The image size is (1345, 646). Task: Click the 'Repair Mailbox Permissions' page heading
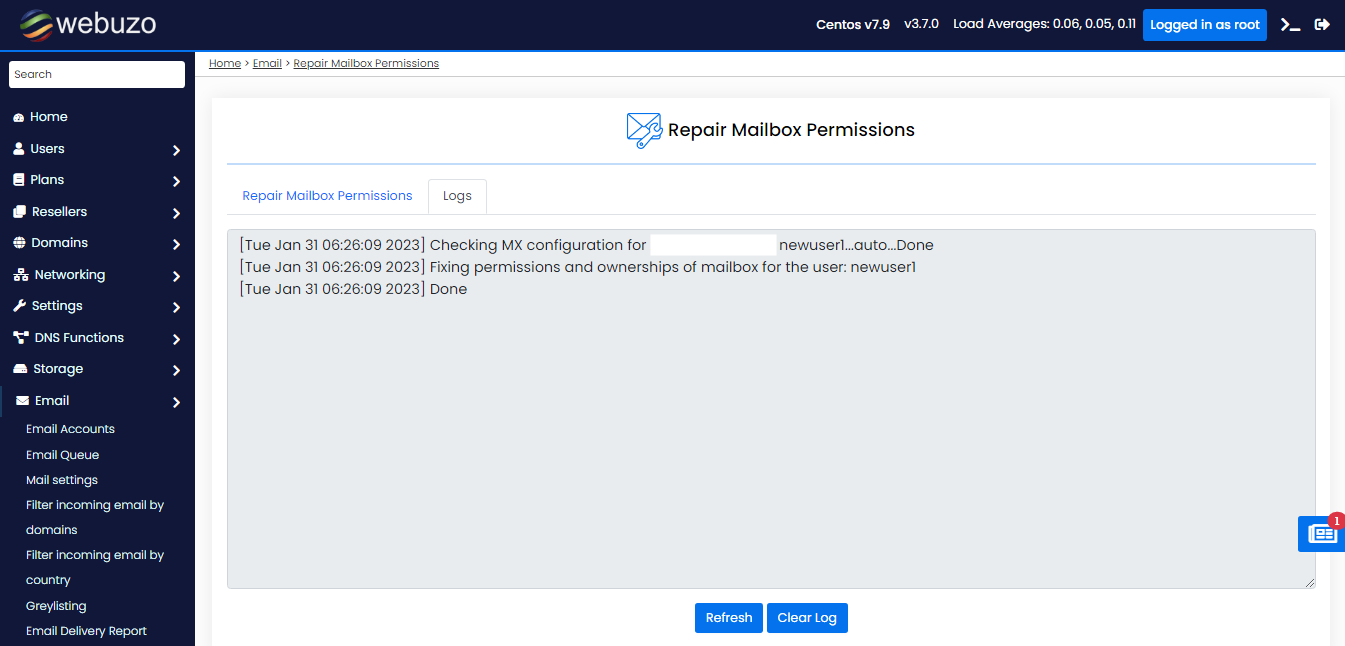tap(791, 130)
